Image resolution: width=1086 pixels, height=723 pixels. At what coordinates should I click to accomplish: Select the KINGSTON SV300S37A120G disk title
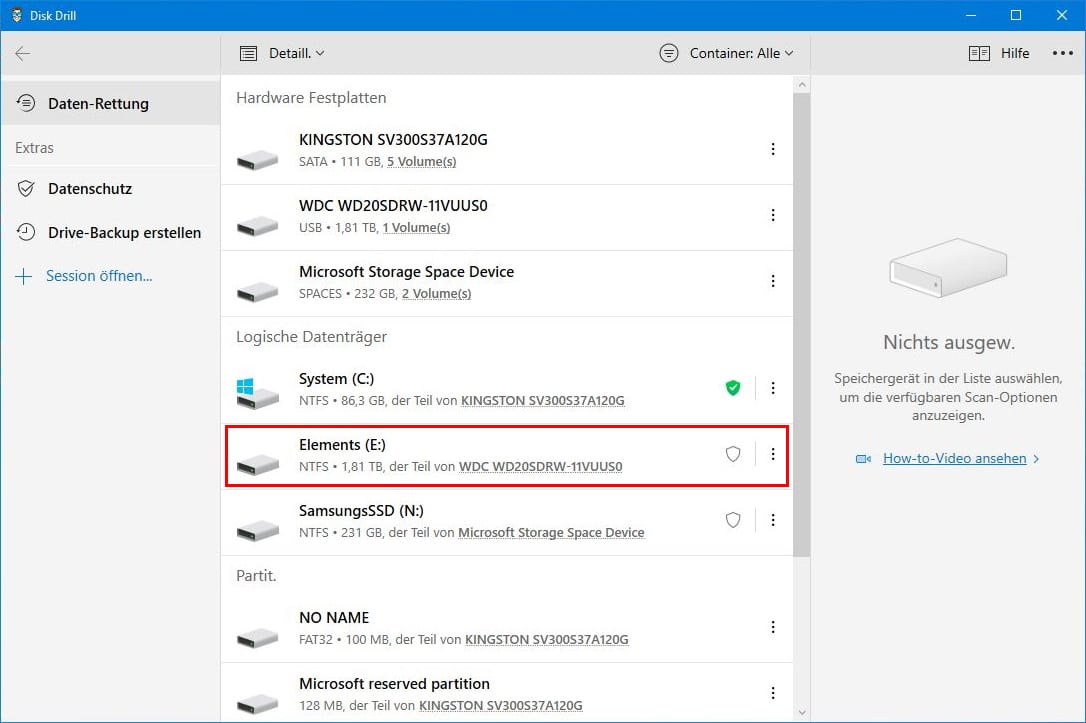[x=393, y=139]
